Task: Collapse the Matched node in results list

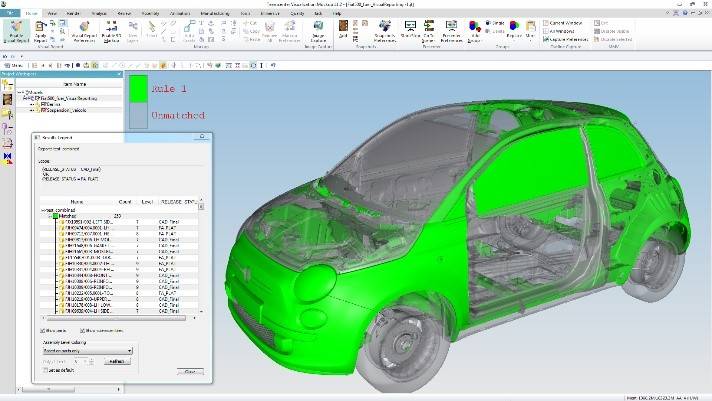Action: 50,216
